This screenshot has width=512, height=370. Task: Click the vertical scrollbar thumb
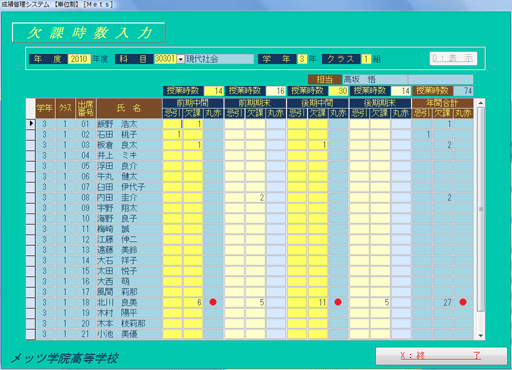481,209
